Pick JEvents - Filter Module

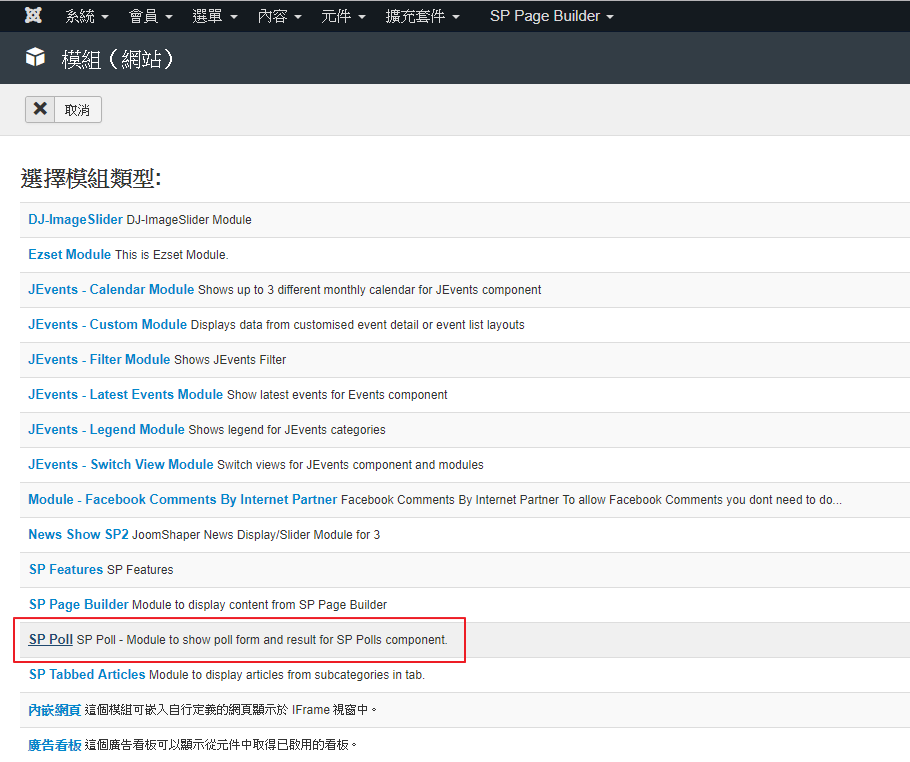coord(99,360)
